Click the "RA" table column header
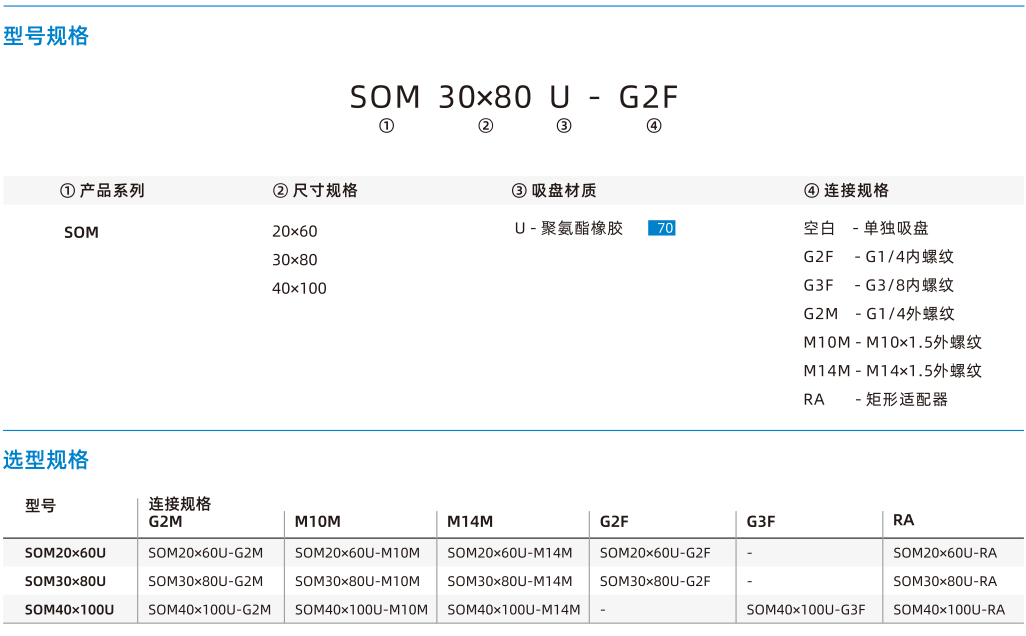The image size is (1026, 636). [904, 520]
